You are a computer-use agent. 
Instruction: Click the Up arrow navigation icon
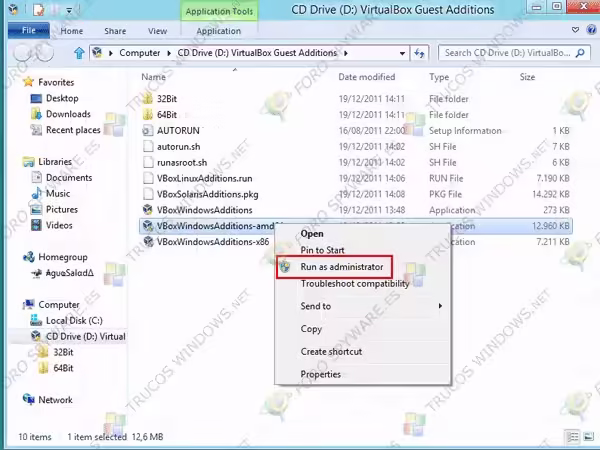(79, 53)
